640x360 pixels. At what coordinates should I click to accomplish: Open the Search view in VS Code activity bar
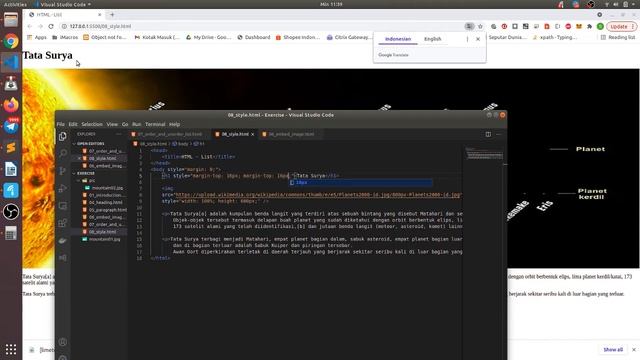(62, 153)
